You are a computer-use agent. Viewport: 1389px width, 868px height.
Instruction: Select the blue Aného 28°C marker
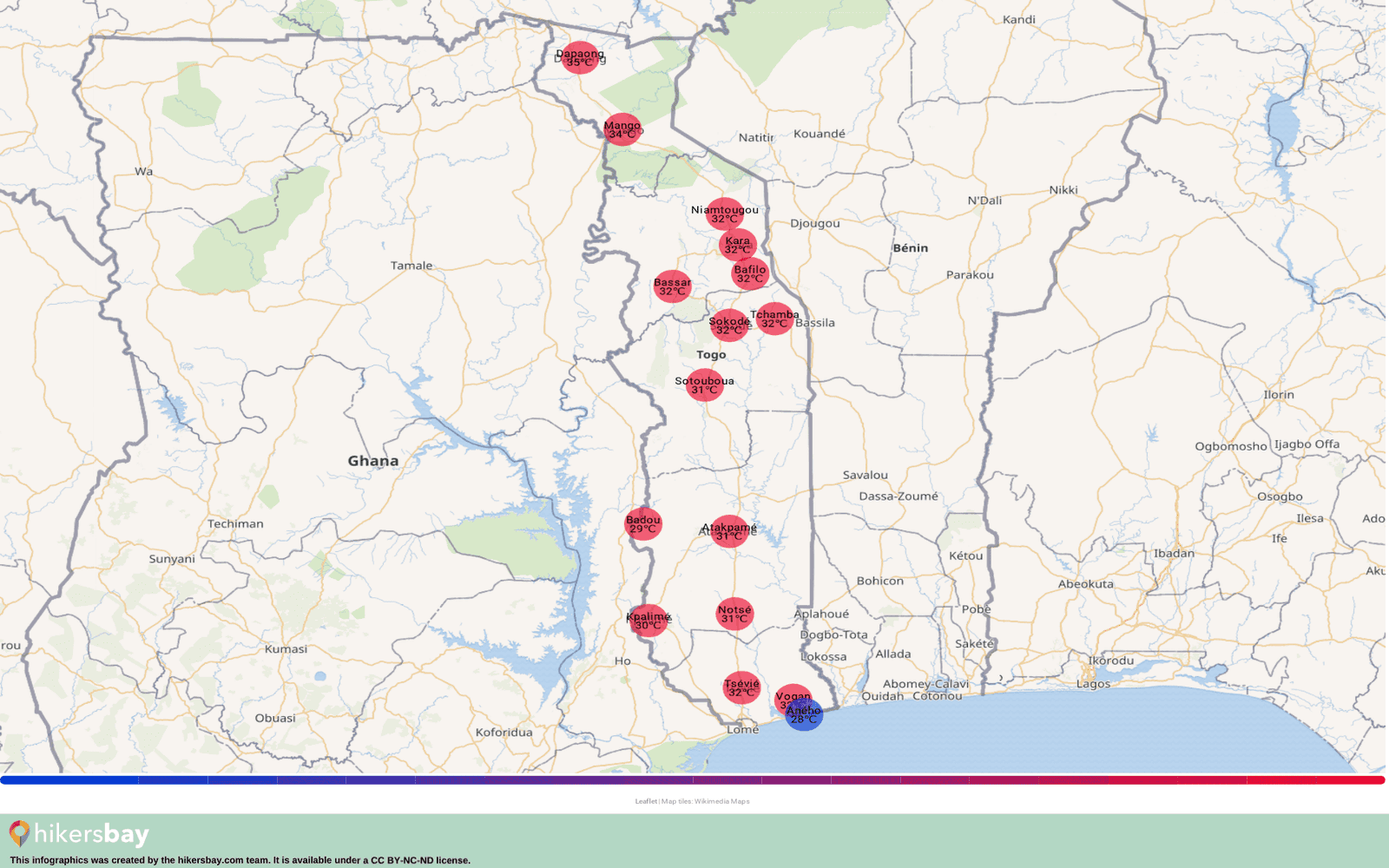(806, 717)
